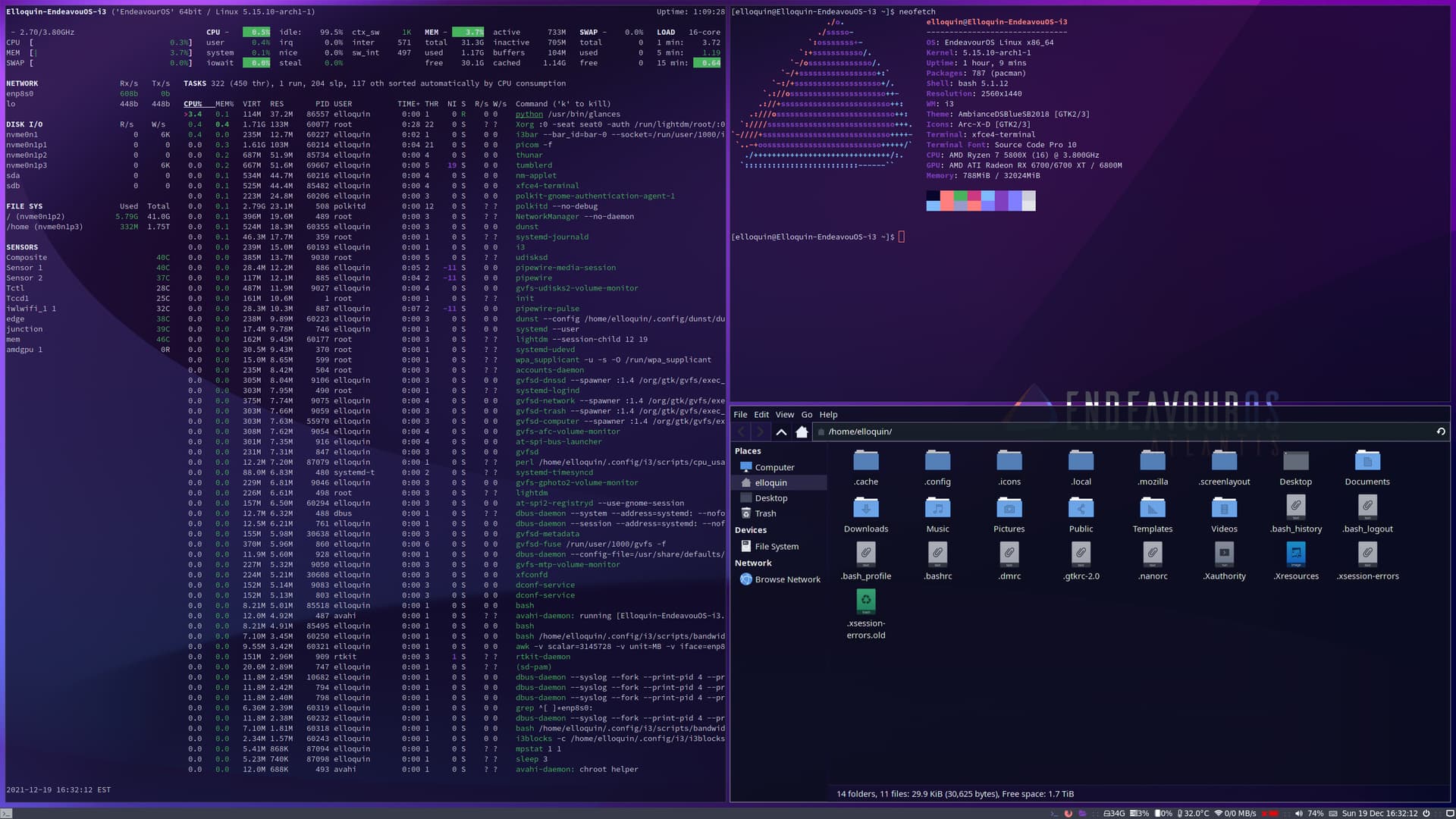Viewport: 1456px width, 819px height.
Task: Click the terminal launcher icon in status bar
Action: point(1055,814)
